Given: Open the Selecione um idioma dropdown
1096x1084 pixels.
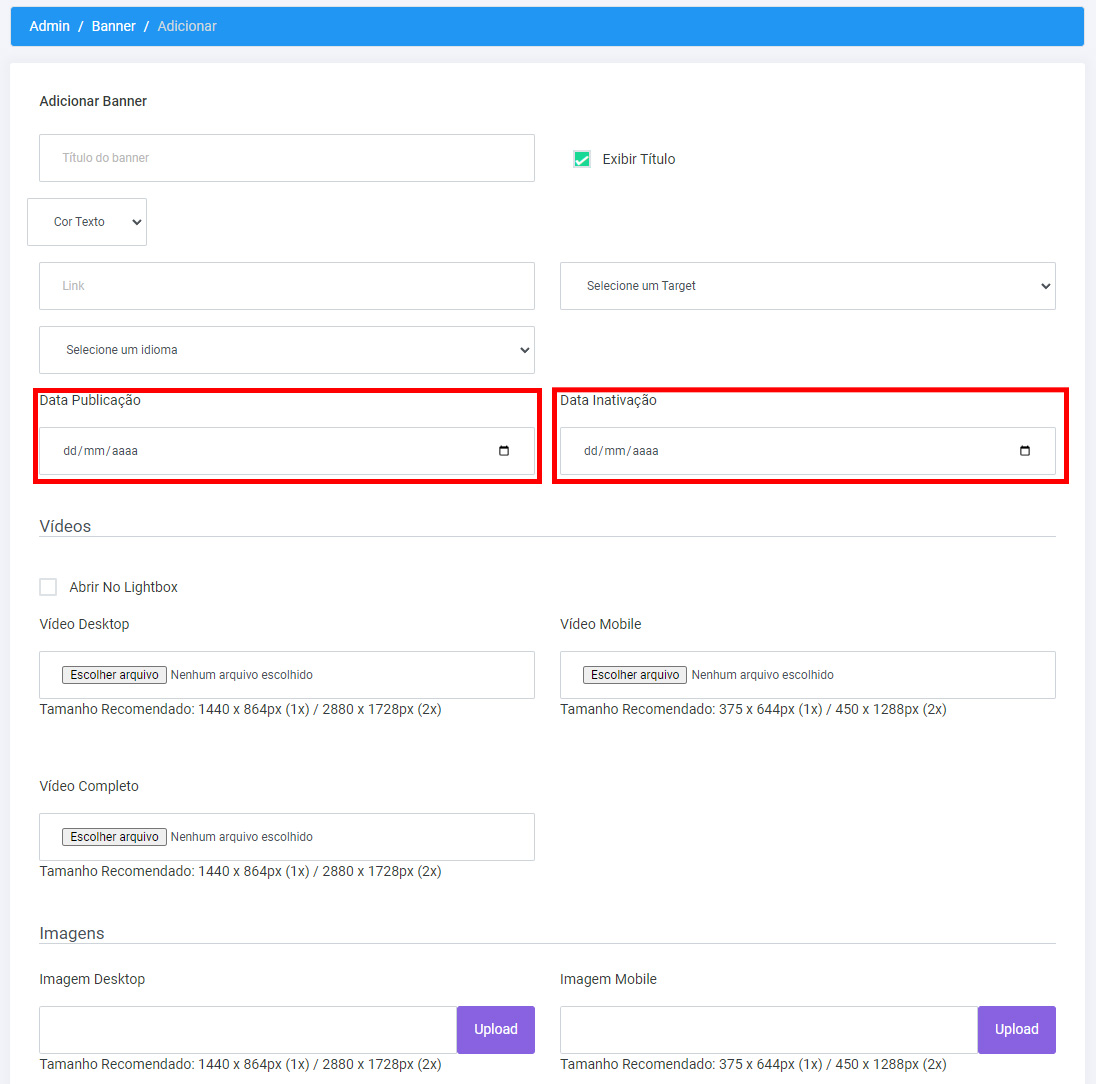Looking at the screenshot, I should click(x=287, y=349).
